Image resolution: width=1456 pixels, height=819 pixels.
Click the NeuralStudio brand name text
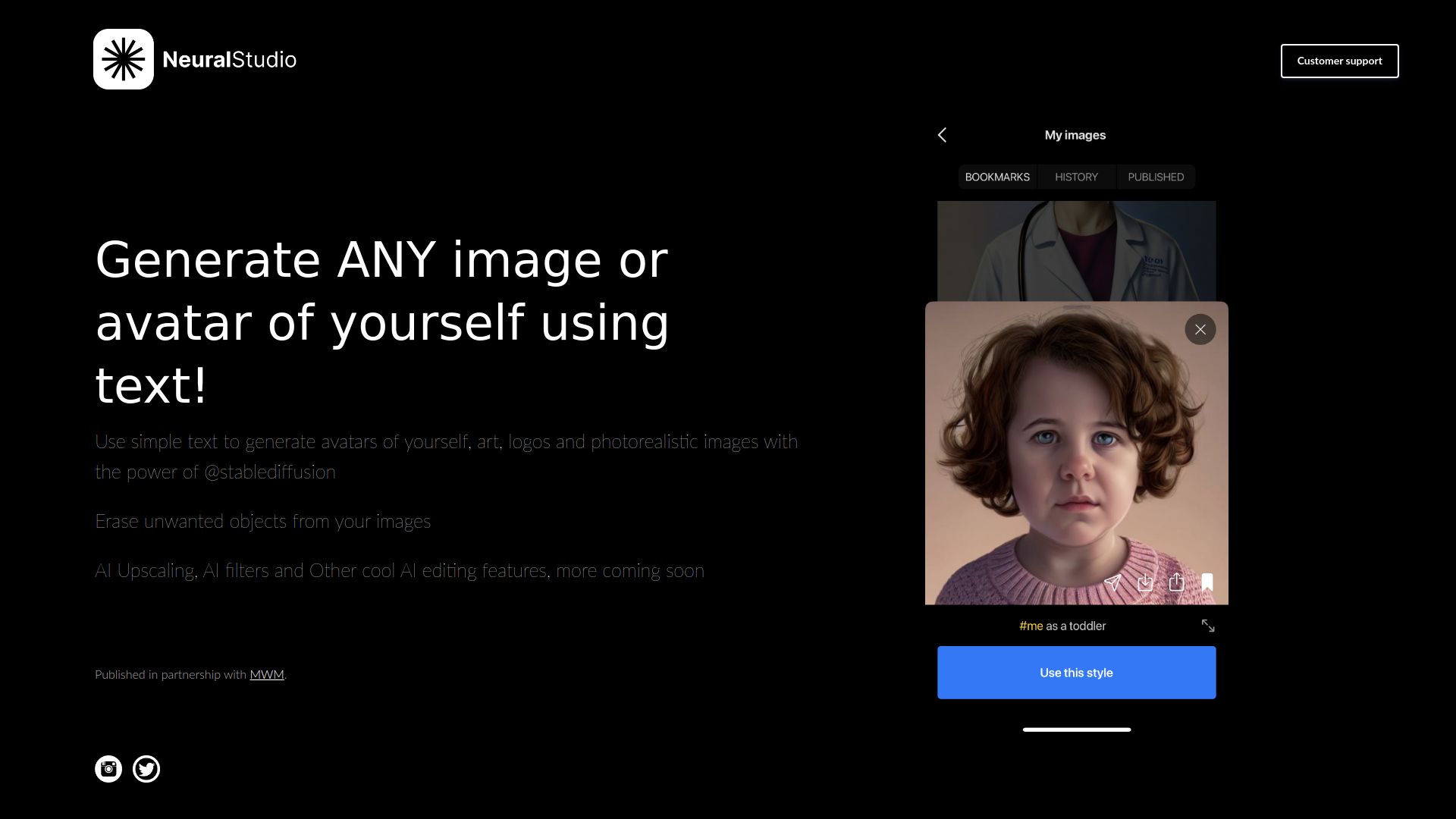coord(229,60)
